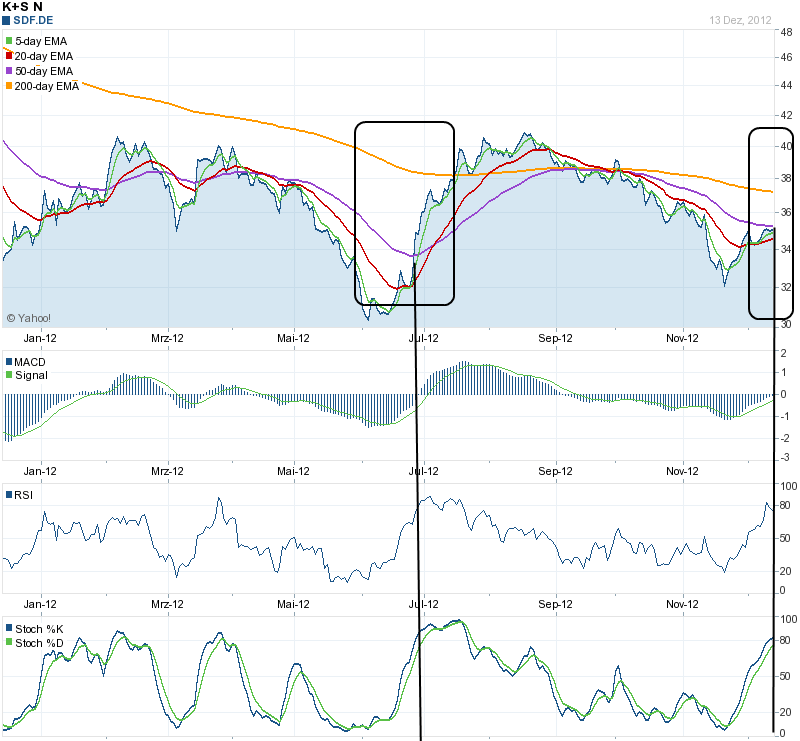Click Mrz-12 on the MACD chart axis

(x=167, y=471)
